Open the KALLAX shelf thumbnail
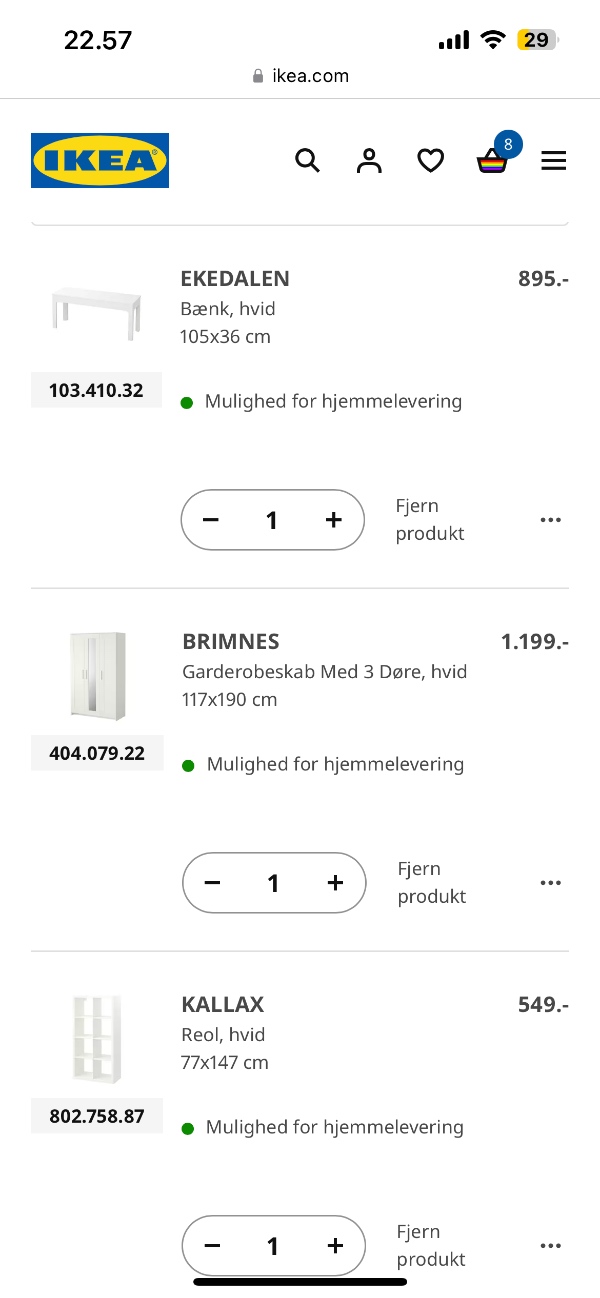Image resolution: width=600 pixels, height=1298 pixels. (95, 1037)
